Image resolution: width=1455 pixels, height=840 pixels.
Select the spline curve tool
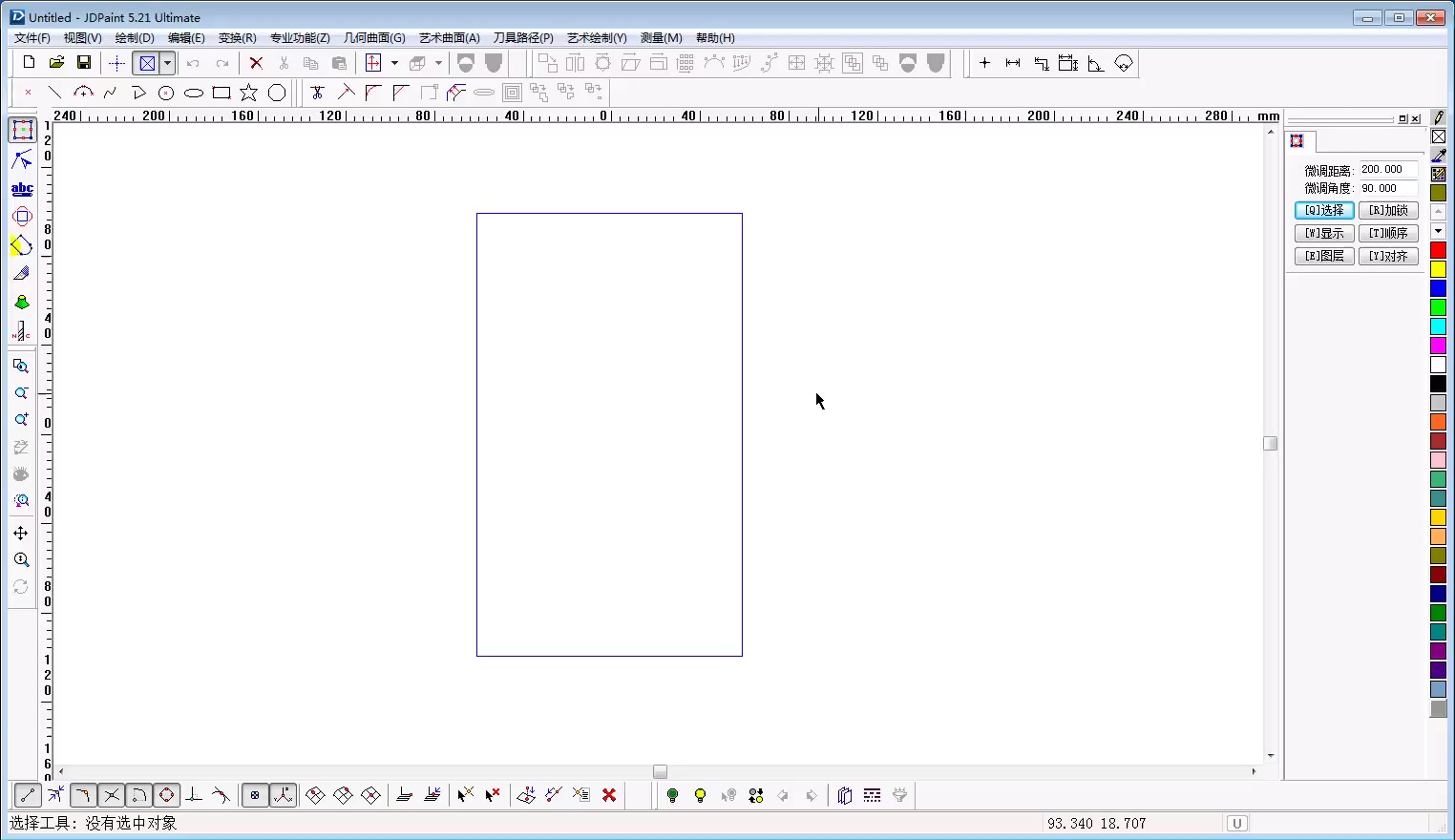coord(111,93)
